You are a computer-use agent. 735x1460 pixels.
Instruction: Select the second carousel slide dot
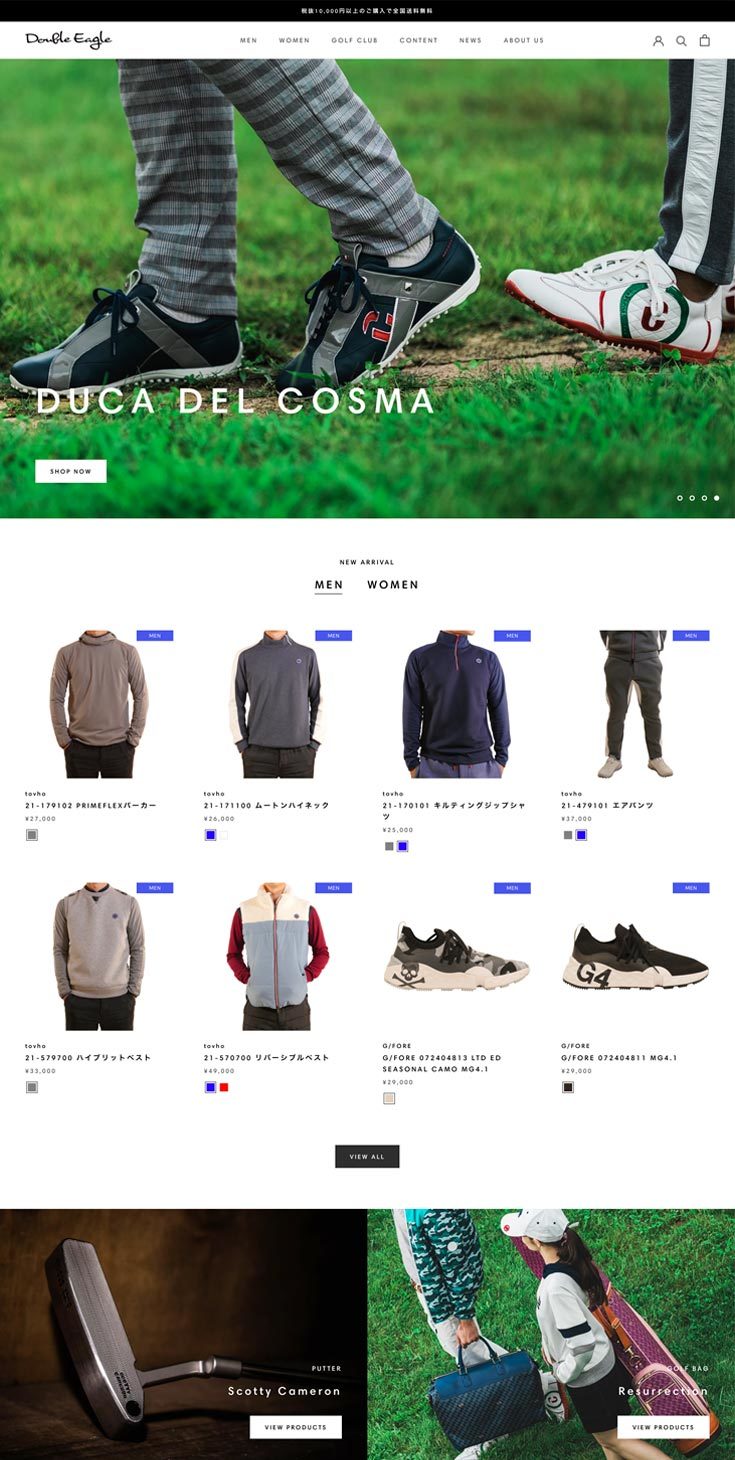692,498
